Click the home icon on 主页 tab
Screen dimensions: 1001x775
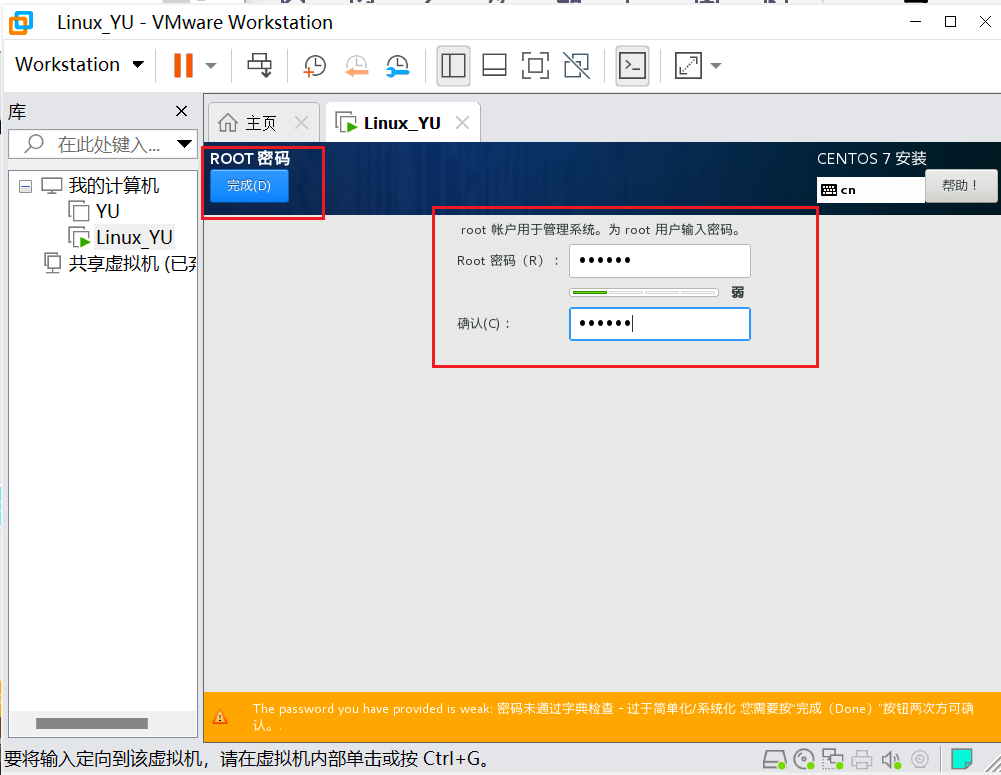click(x=227, y=123)
